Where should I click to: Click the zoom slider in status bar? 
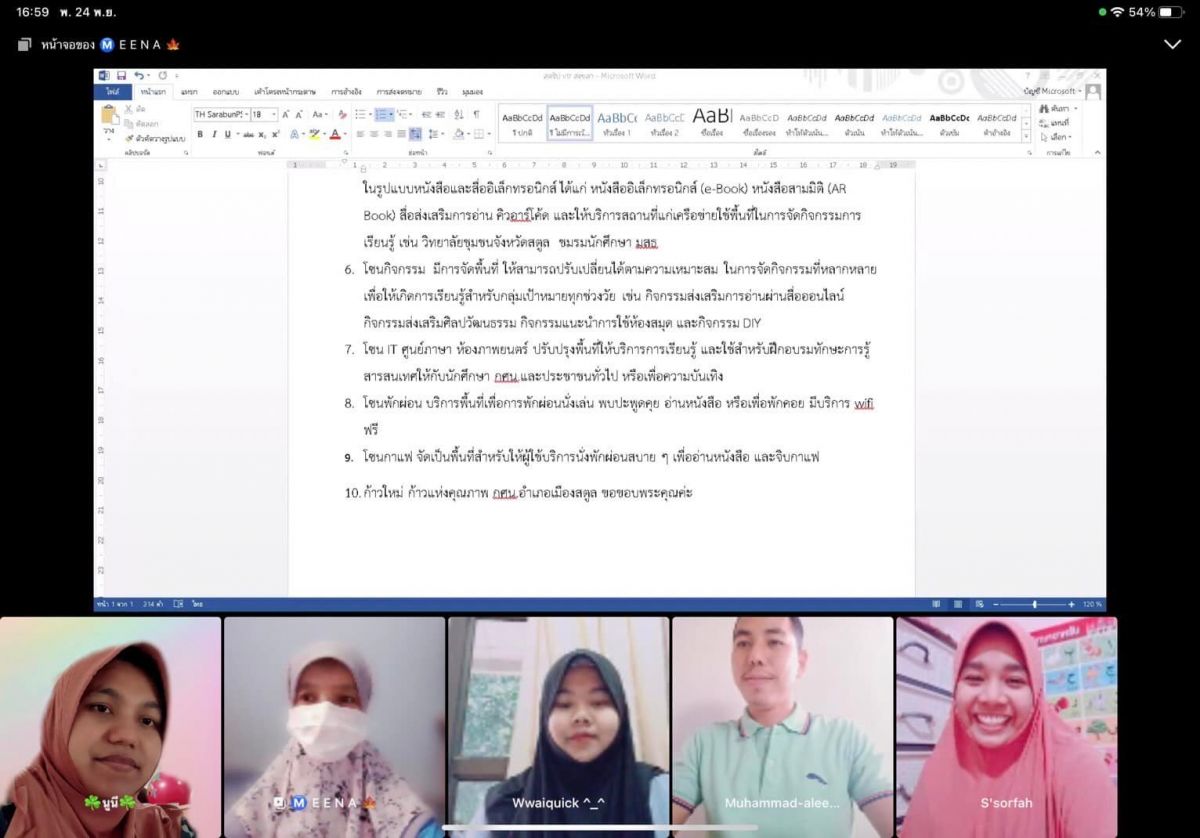pyautogui.click(x=1034, y=604)
